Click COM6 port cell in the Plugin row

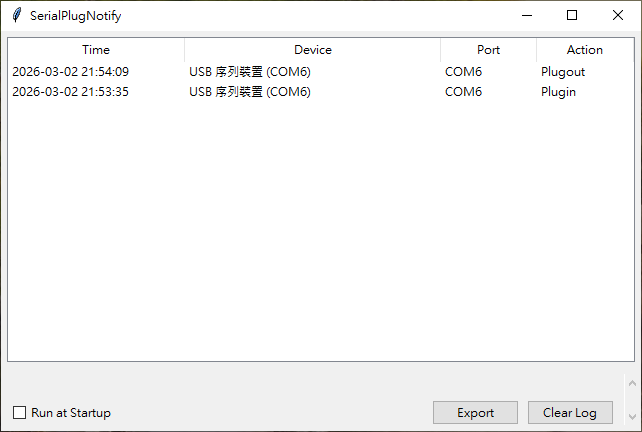pos(464,92)
